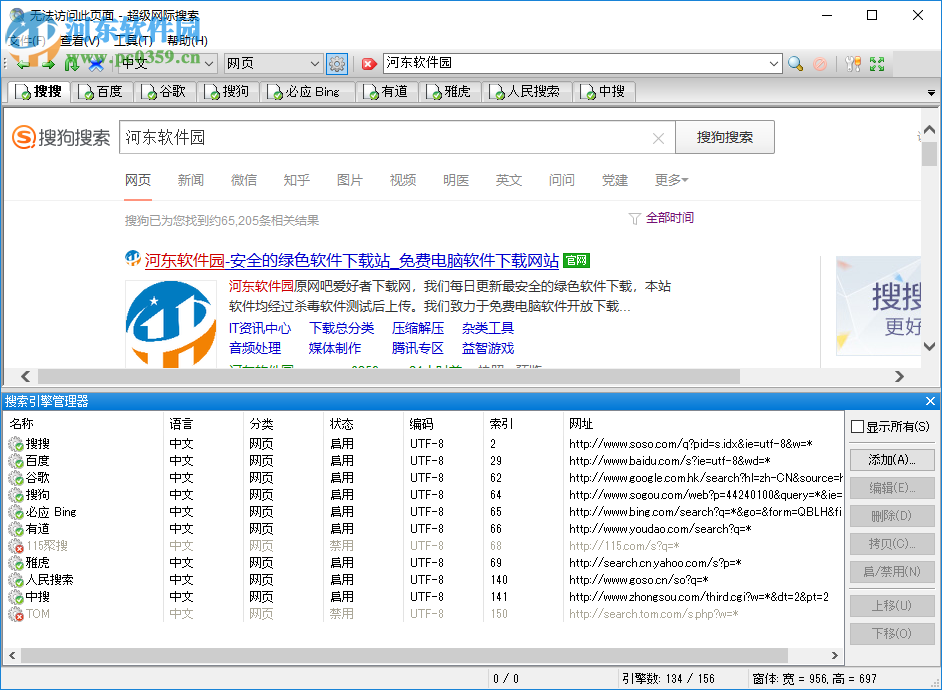
Task: Select the 图片 tab in Sogou results
Action: [350, 180]
